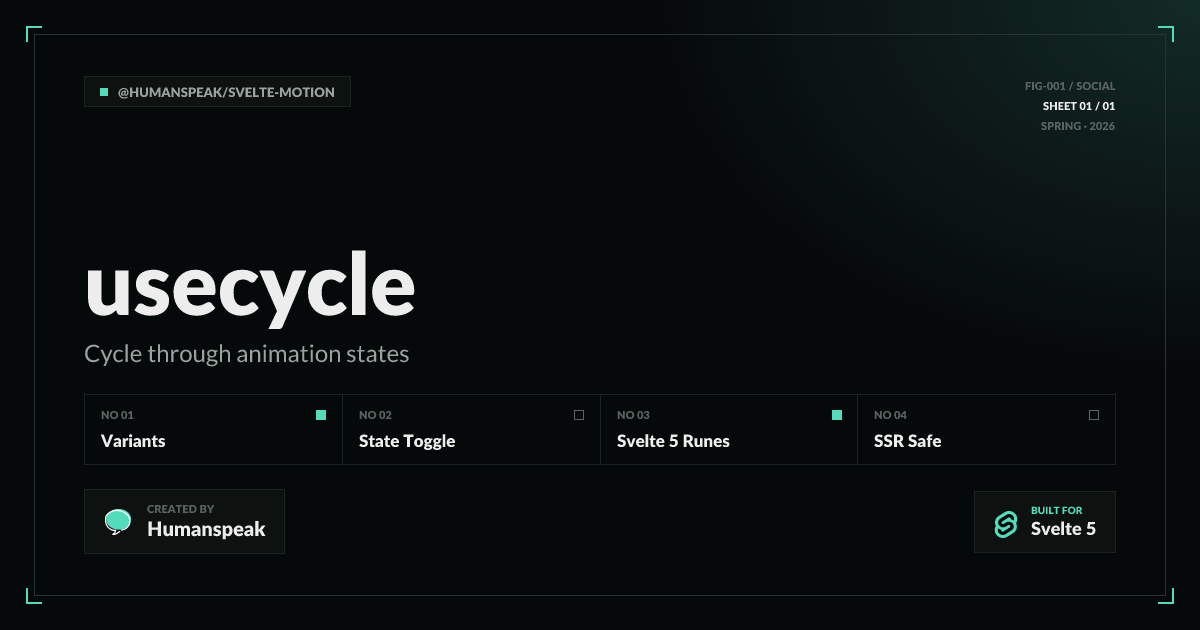Select the Variants feature card
This screenshot has height=630, width=1200.
[x=213, y=430]
